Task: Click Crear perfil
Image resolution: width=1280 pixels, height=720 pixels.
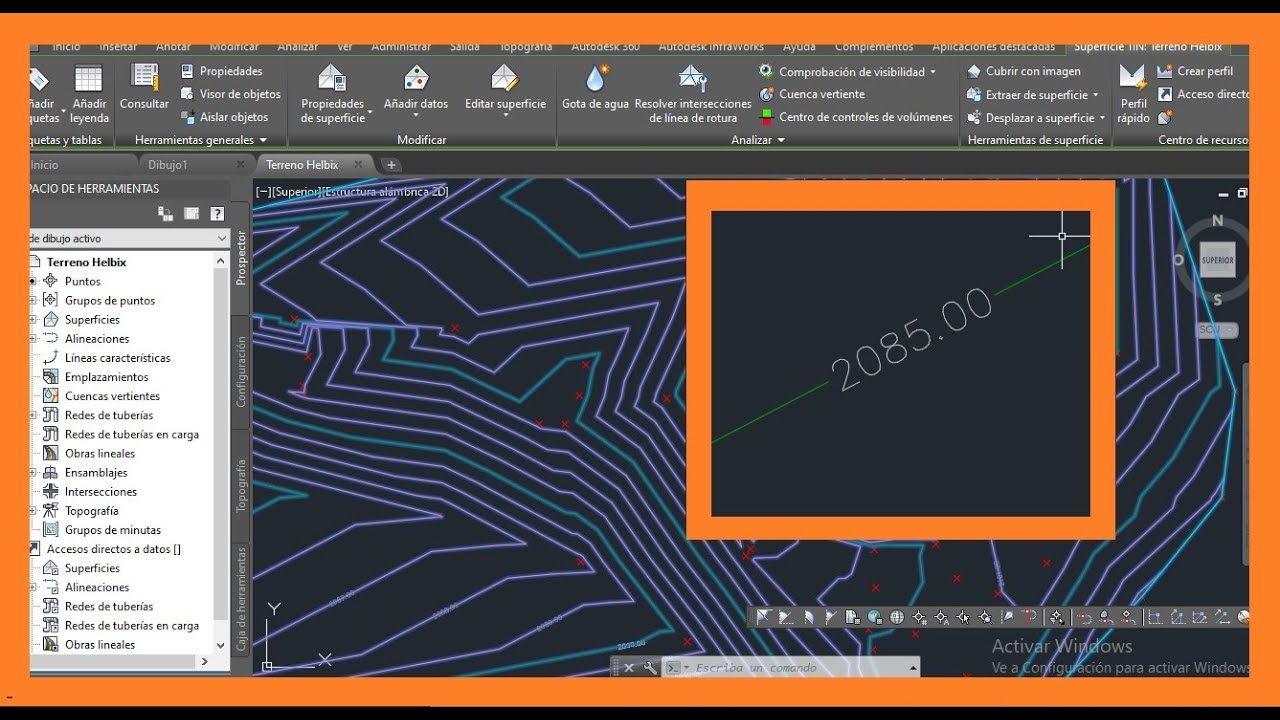Action: coord(1195,71)
